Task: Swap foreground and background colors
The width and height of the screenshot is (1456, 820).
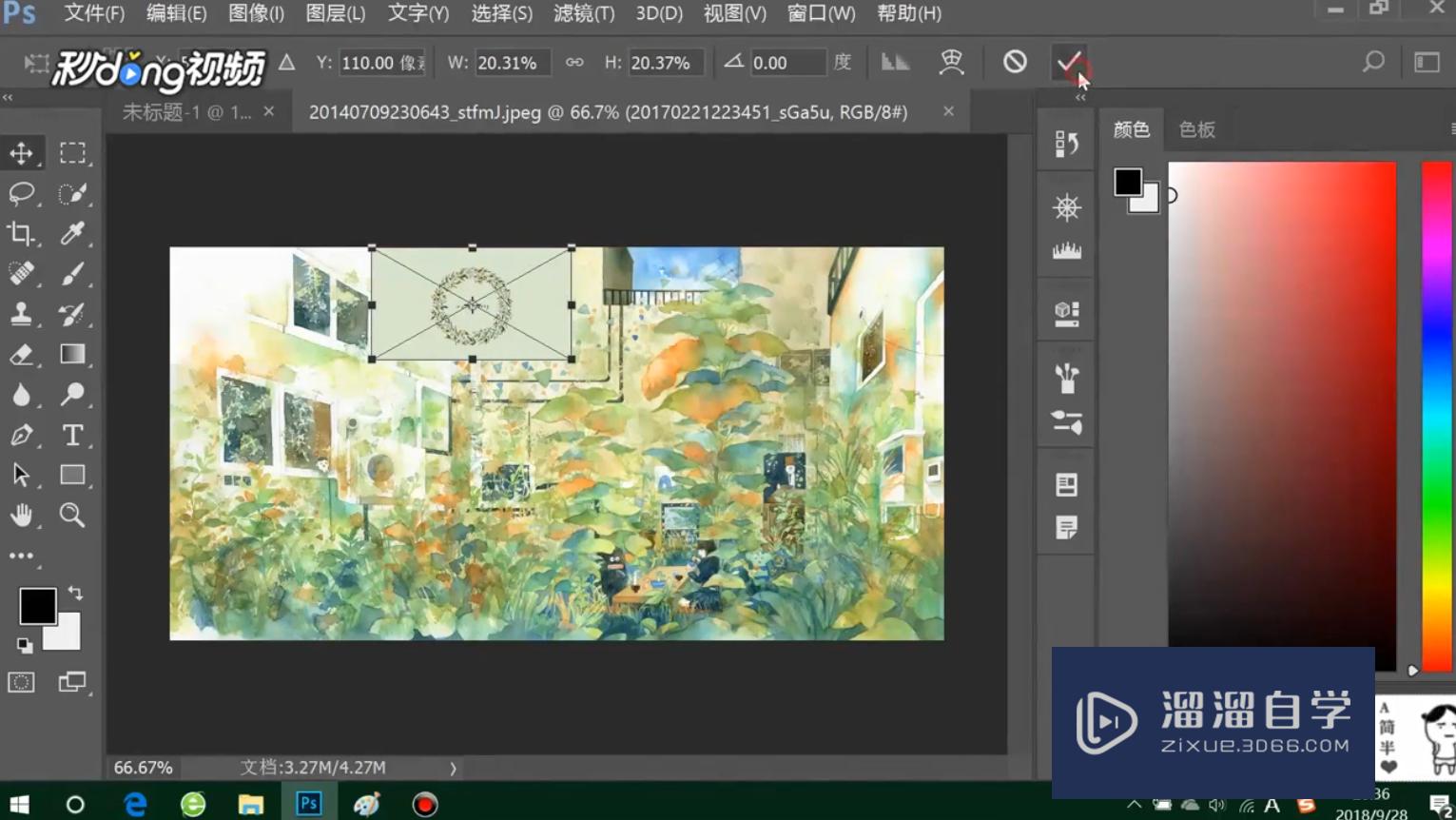Action: (x=75, y=594)
